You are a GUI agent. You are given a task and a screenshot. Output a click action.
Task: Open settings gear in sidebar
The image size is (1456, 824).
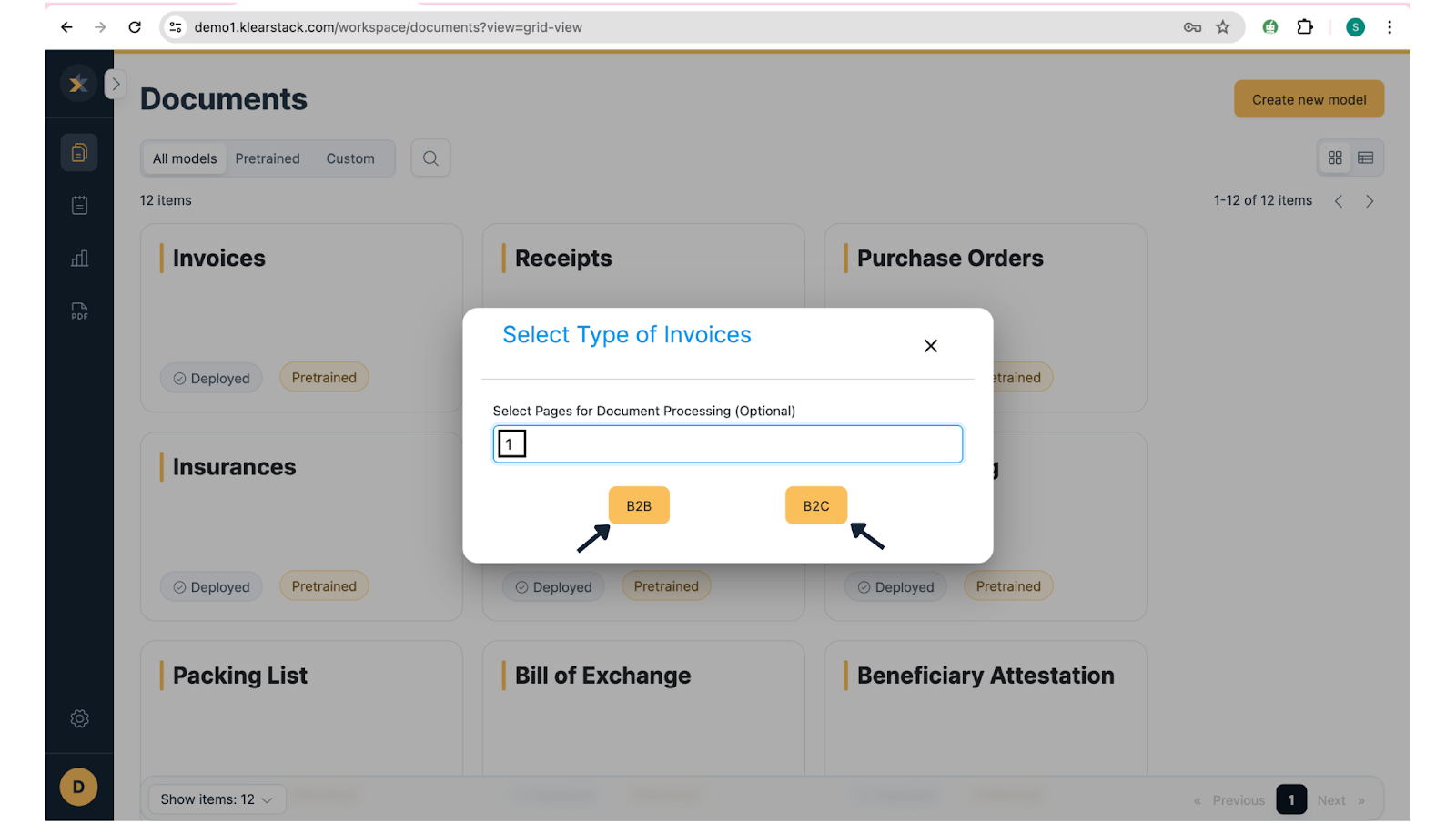[79, 718]
